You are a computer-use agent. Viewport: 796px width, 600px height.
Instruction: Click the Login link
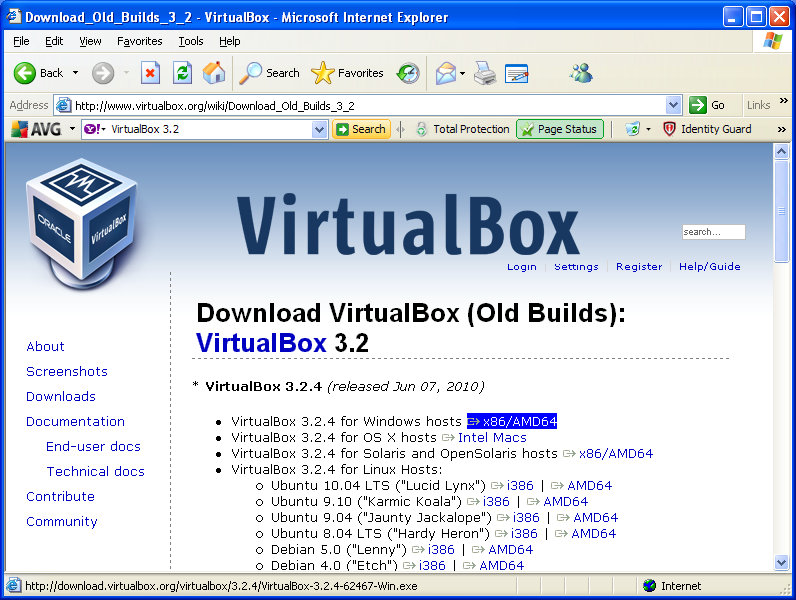(522, 266)
